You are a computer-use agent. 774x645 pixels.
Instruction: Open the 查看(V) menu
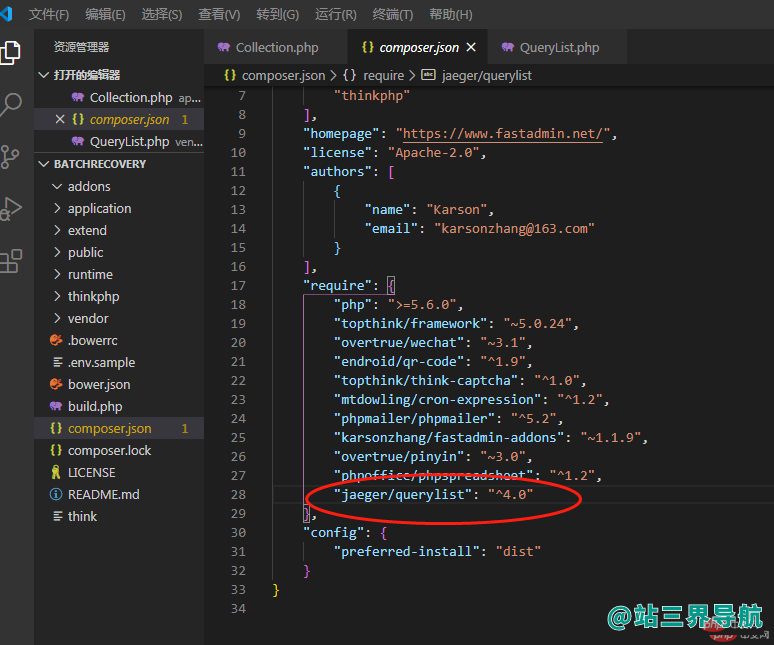(x=219, y=14)
